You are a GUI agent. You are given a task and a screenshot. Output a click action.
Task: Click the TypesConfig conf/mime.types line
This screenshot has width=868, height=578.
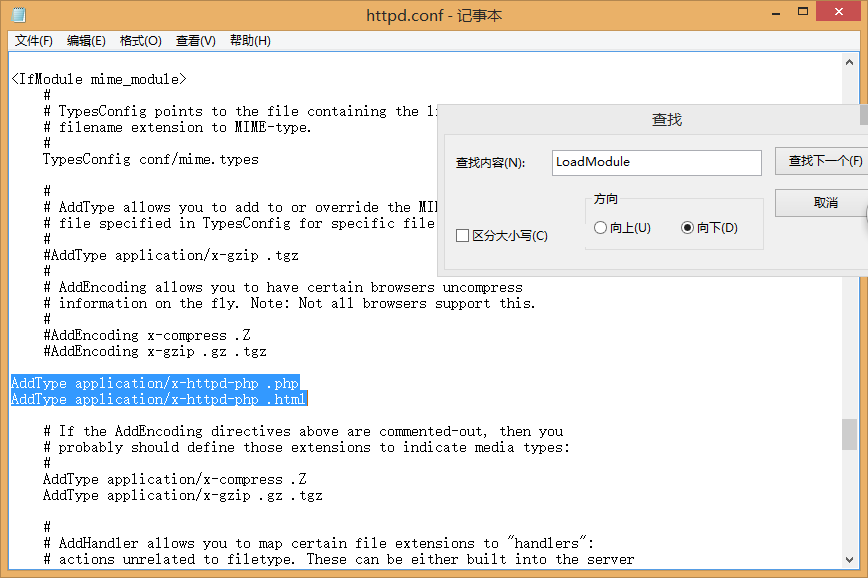151,159
